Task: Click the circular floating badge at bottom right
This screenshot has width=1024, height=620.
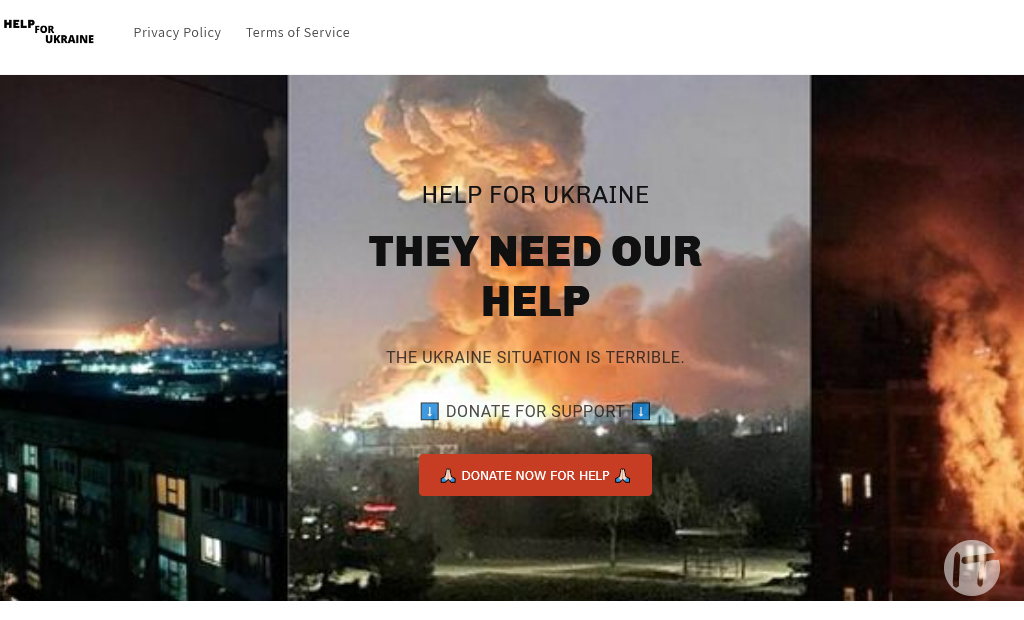Action: tap(972, 567)
